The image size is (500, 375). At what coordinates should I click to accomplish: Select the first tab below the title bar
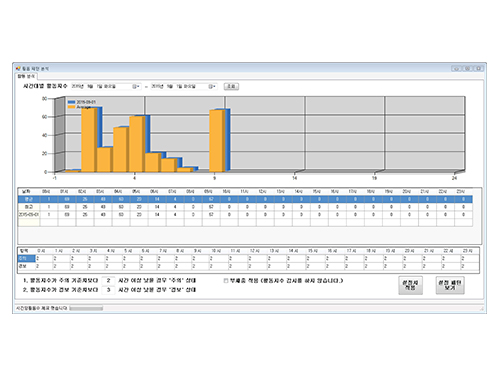[x=26, y=76]
